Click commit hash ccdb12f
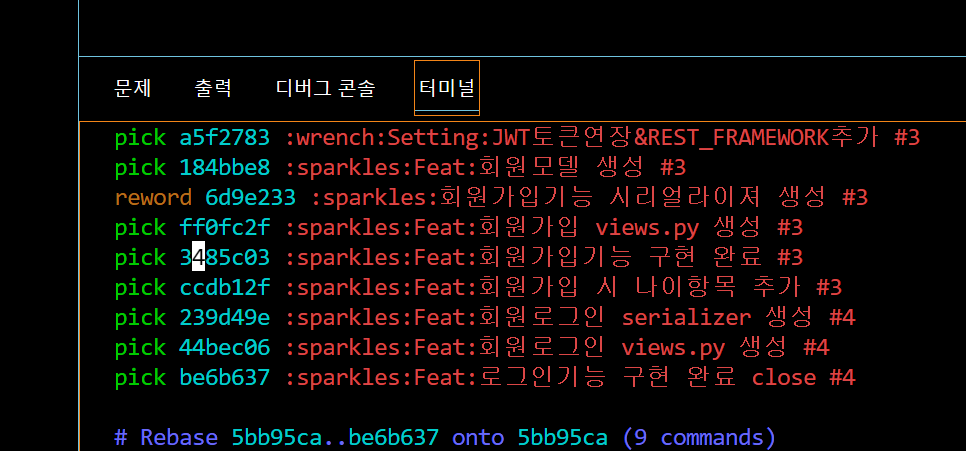 [224, 287]
